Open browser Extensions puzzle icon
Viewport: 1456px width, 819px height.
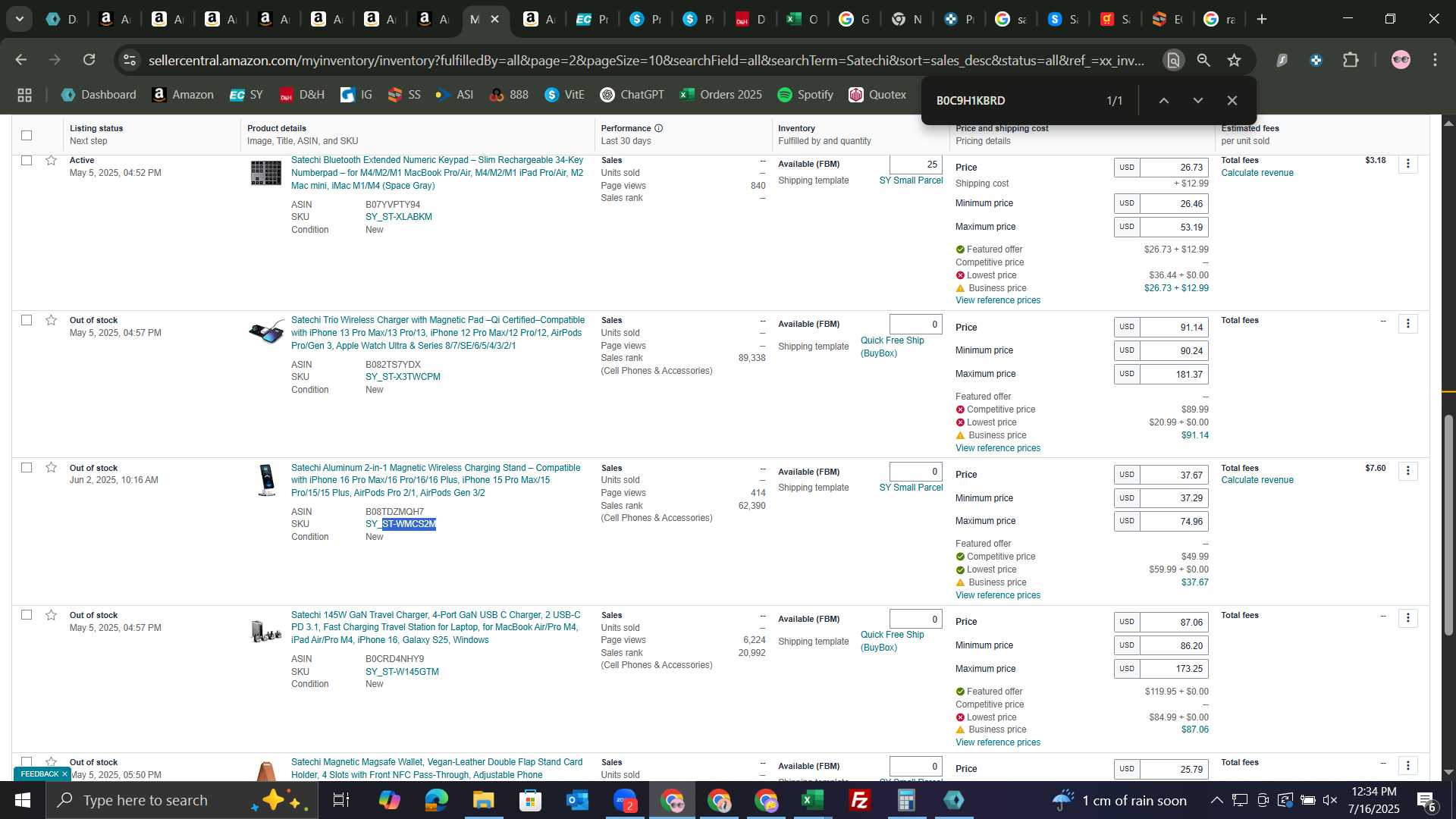coord(1351,60)
